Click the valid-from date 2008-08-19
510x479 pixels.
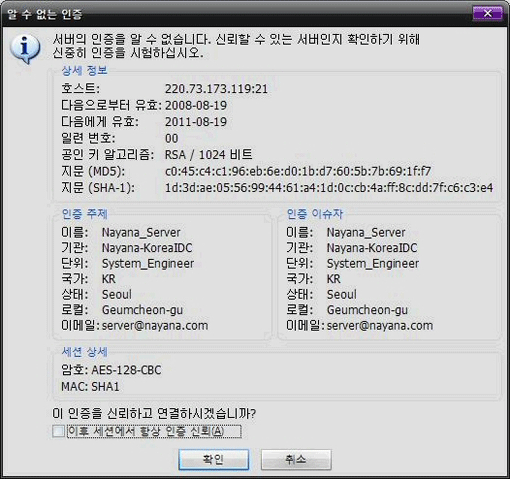pos(196,106)
